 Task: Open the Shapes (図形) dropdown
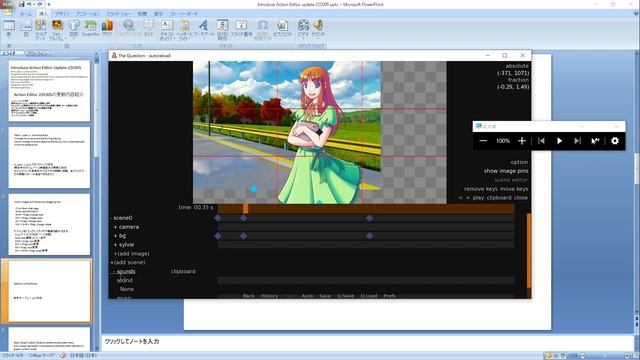[73, 29]
